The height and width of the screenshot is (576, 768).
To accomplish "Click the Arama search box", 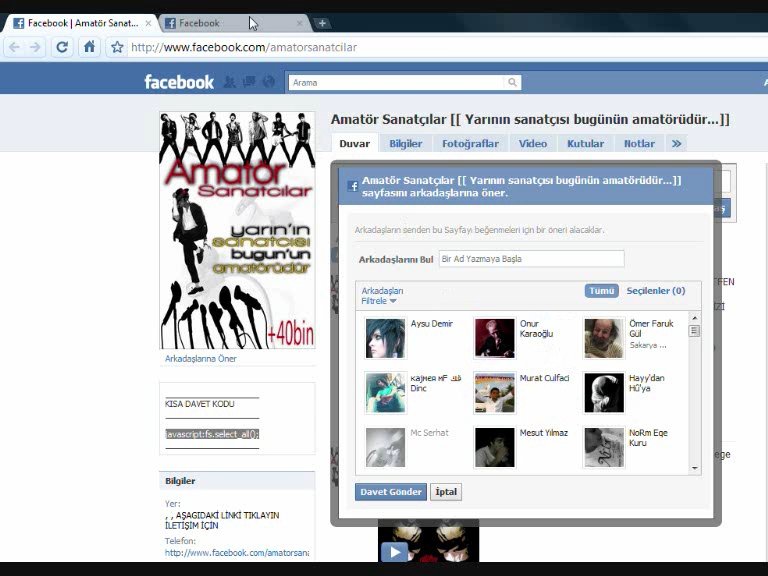I will (x=397, y=82).
